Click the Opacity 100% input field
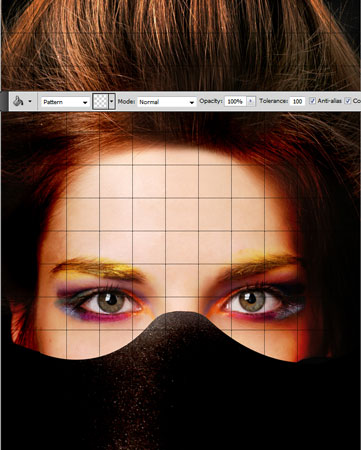The height and width of the screenshot is (450, 361). pyautogui.click(x=235, y=101)
